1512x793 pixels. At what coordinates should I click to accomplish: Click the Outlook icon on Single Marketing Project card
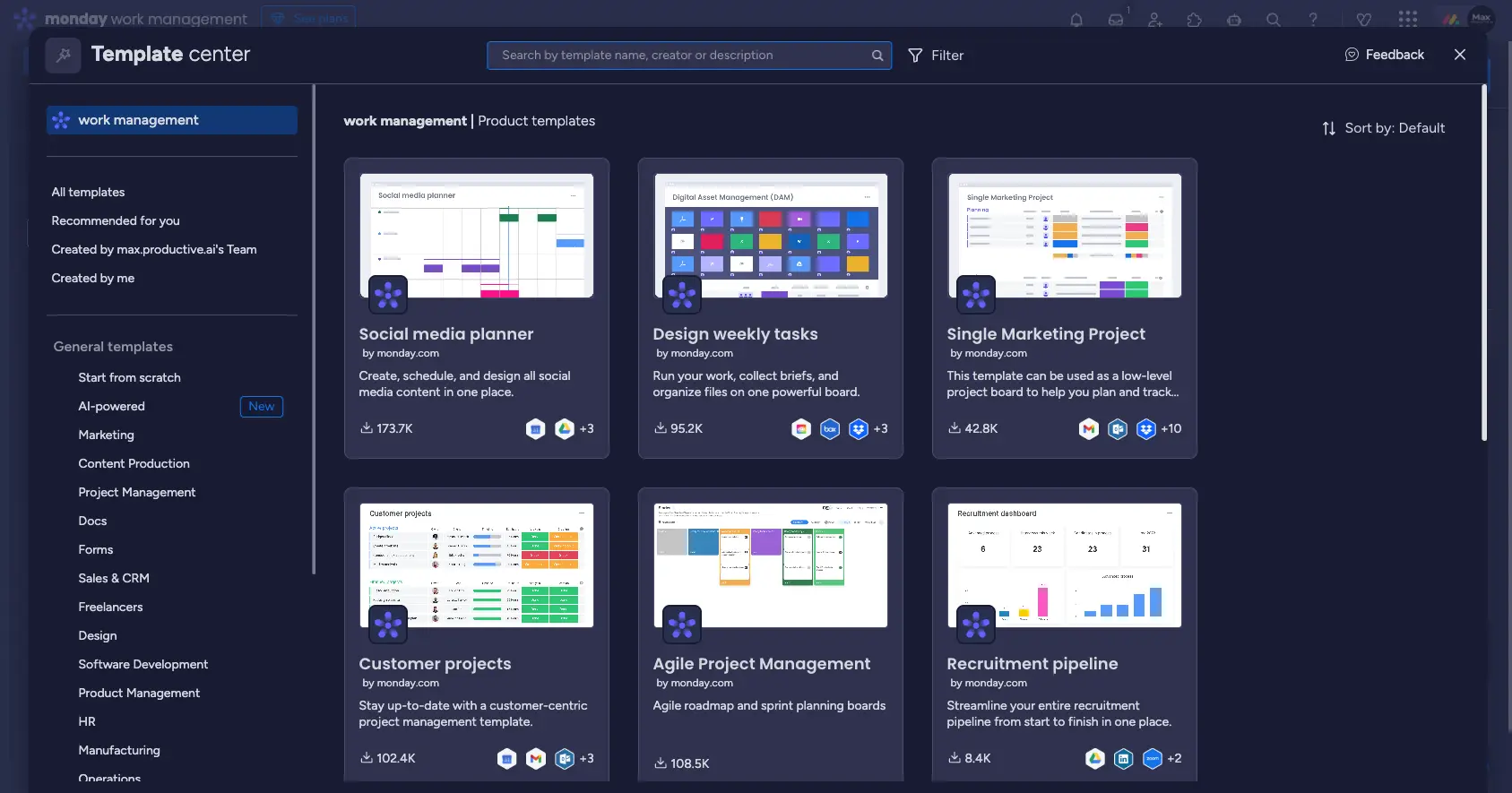coord(1118,428)
